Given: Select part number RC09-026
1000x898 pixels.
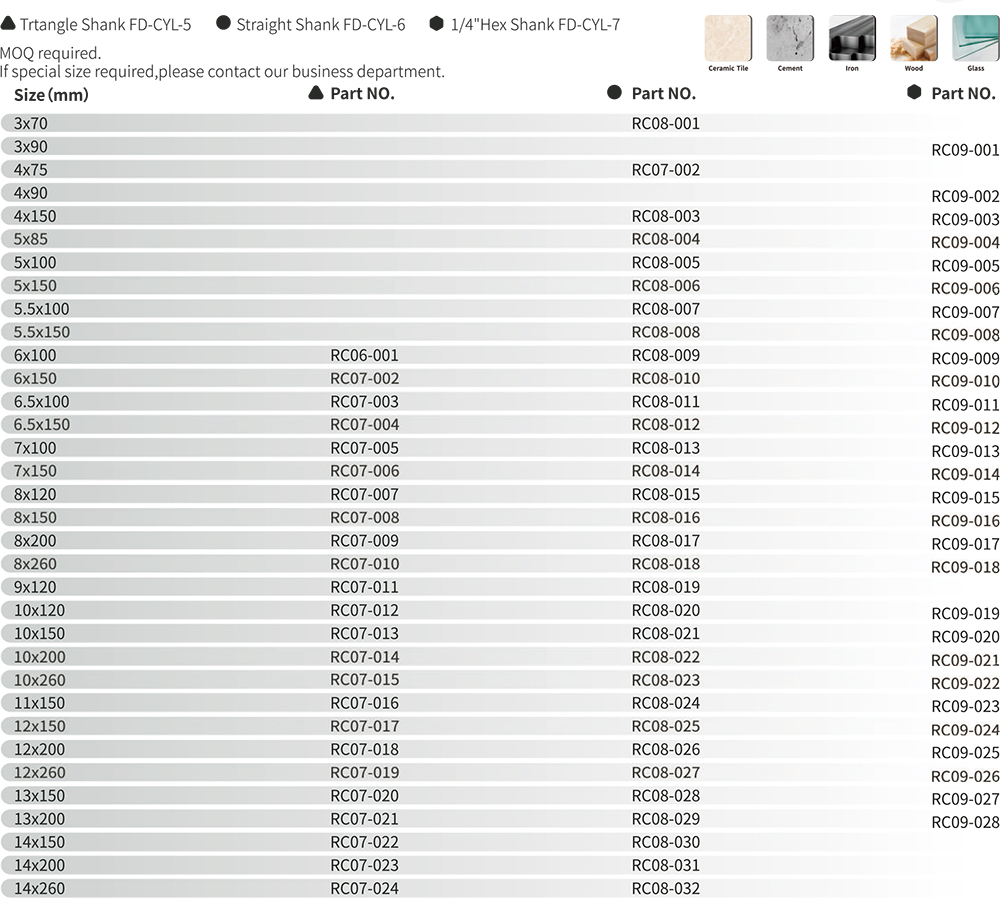Looking at the screenshot, I should pos(965,777).
